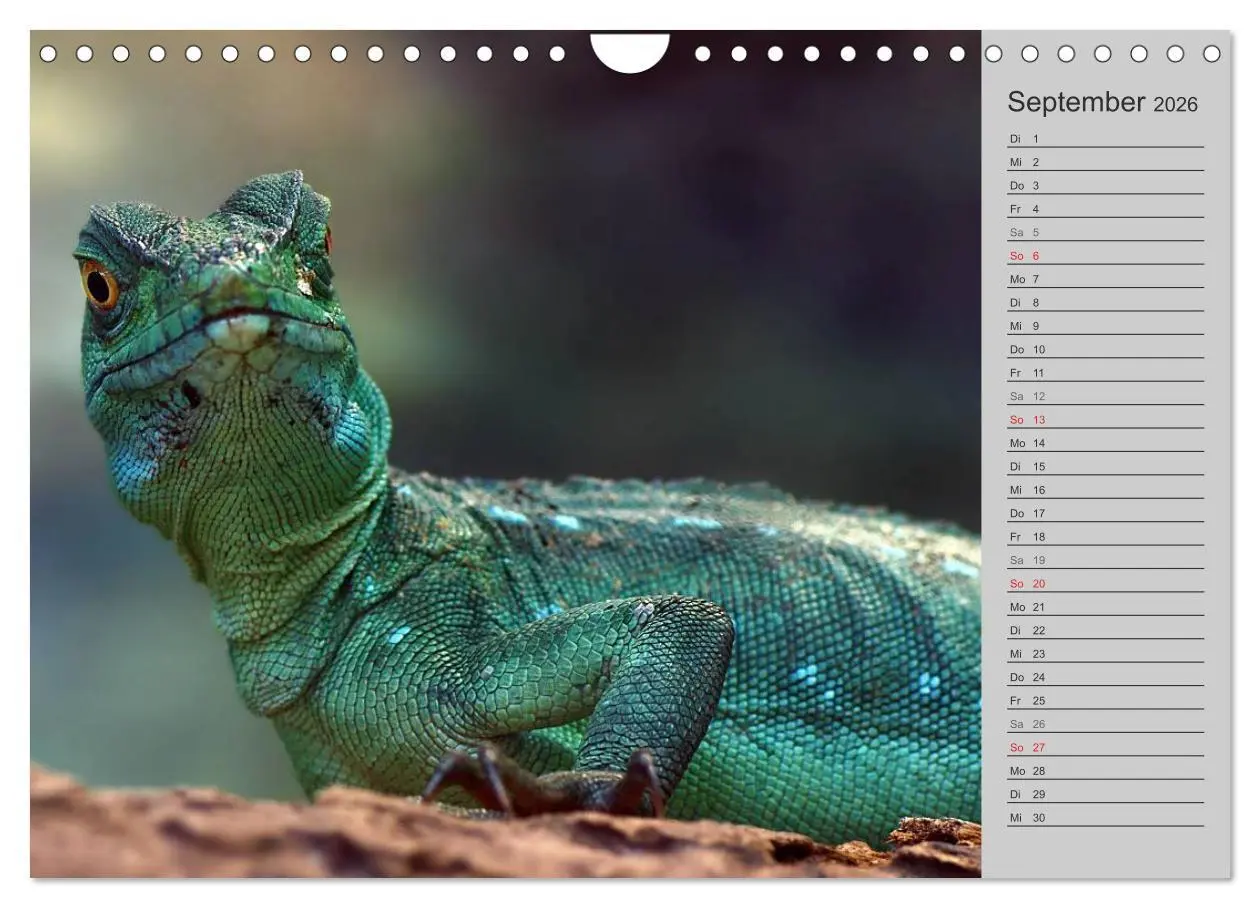This screenshot has width=1260, height=908.
Task: Select the Mi 16 date line
Action: point(1105,490)
